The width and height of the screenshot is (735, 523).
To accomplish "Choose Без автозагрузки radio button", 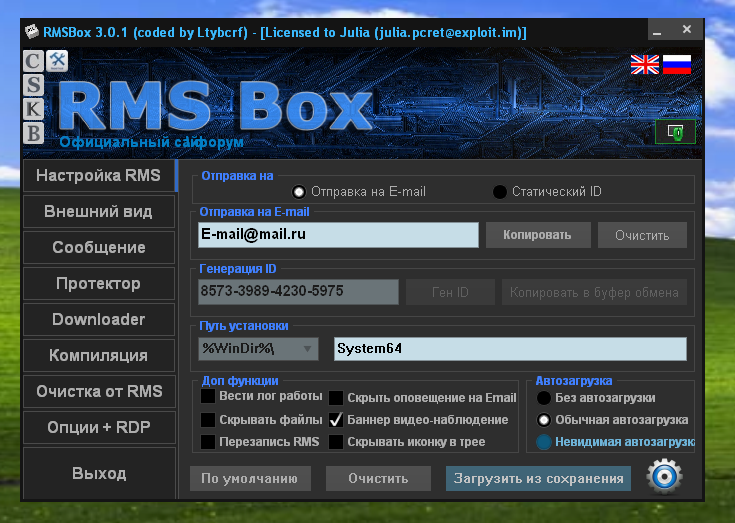I will [543, 397].
